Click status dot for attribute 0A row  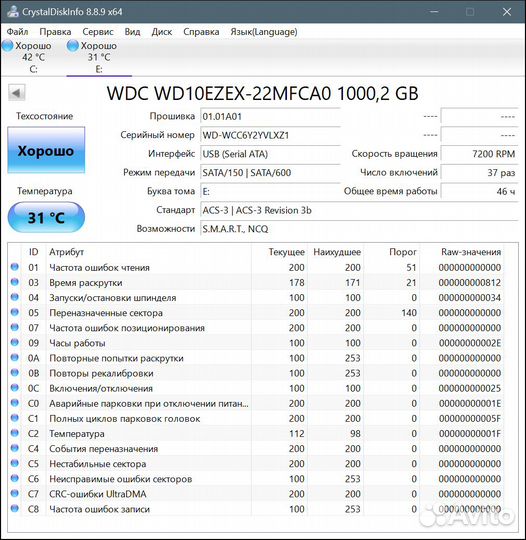[x=15, y=357]
